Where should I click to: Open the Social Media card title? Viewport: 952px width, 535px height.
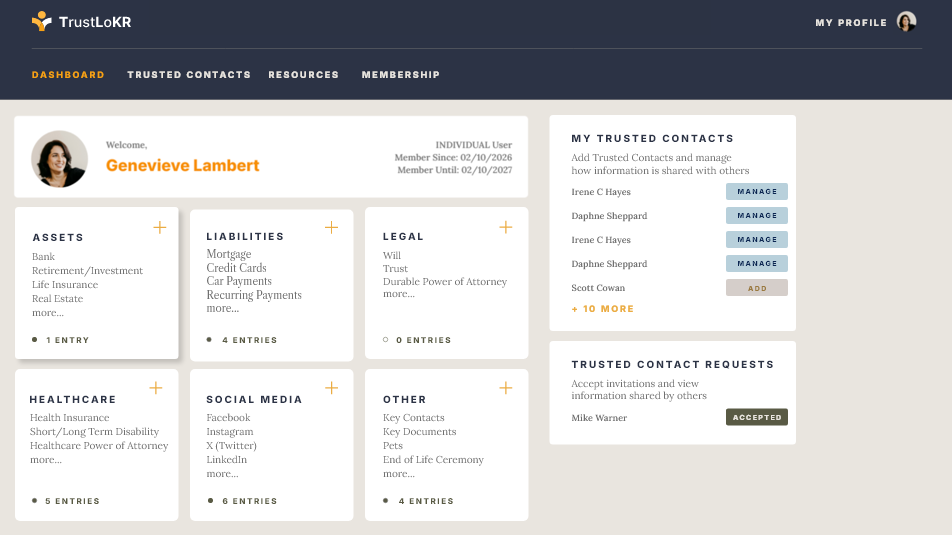[254, 399]
